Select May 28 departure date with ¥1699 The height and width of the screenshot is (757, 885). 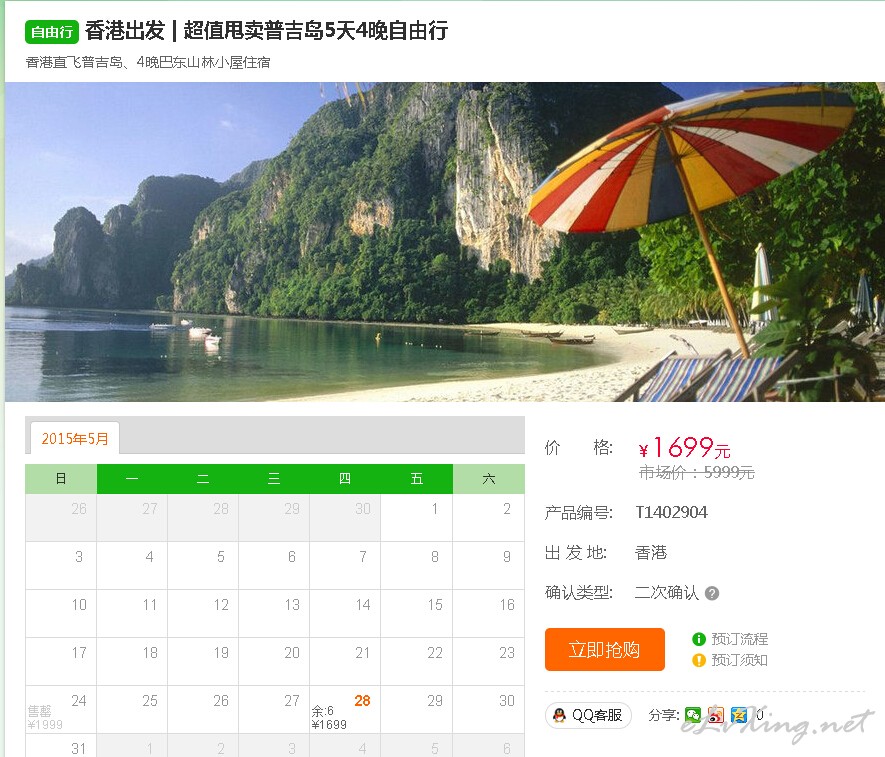345,710
